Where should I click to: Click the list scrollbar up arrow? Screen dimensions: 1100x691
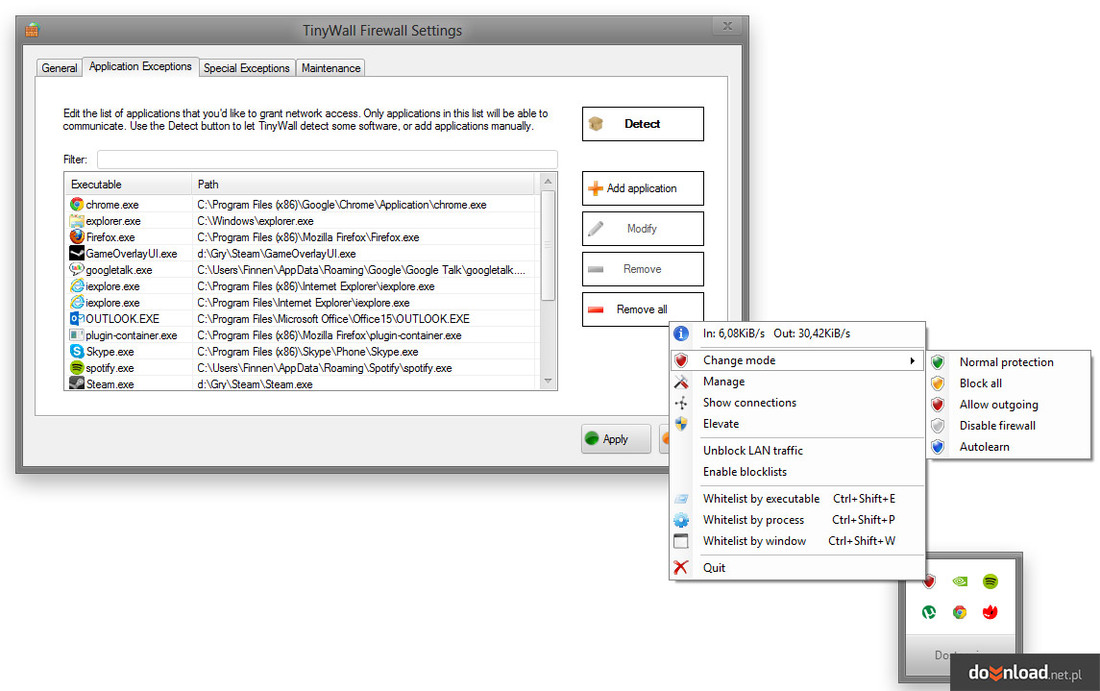pos(548,182)
